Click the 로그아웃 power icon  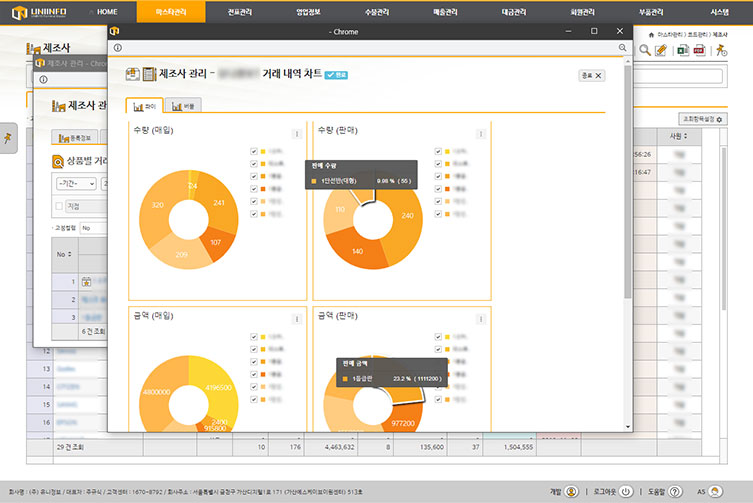[x=626, y=491]
